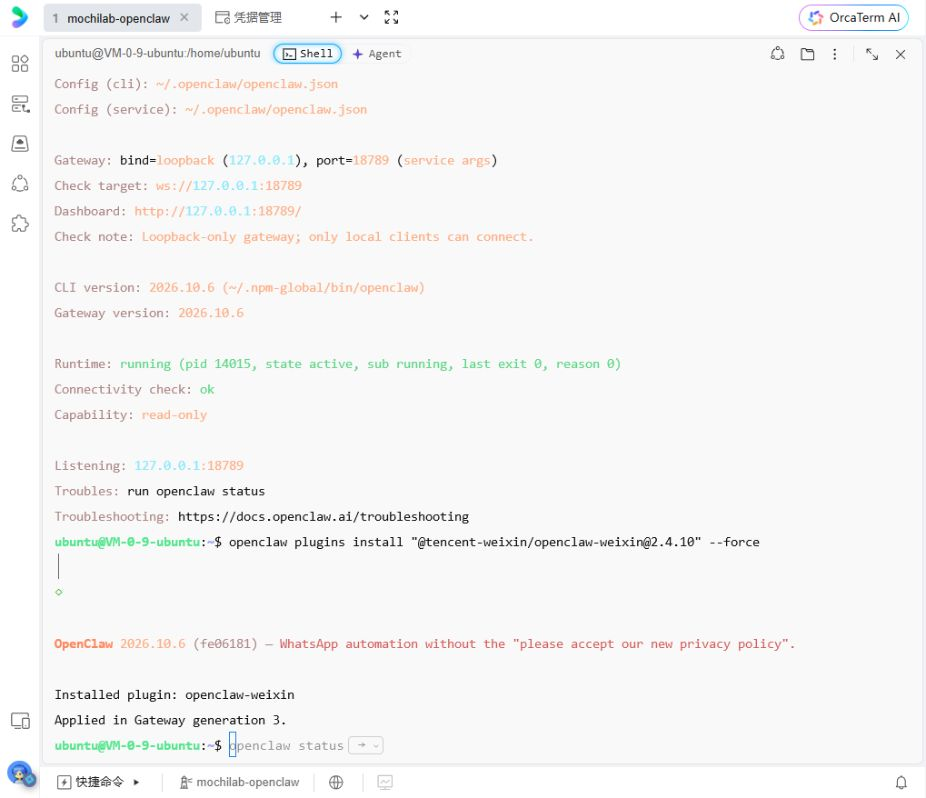The height and width of the screenshot is (798, 926).
Task: Click the globe icon in the bottom bar
Action: click(x=336, y=782)
